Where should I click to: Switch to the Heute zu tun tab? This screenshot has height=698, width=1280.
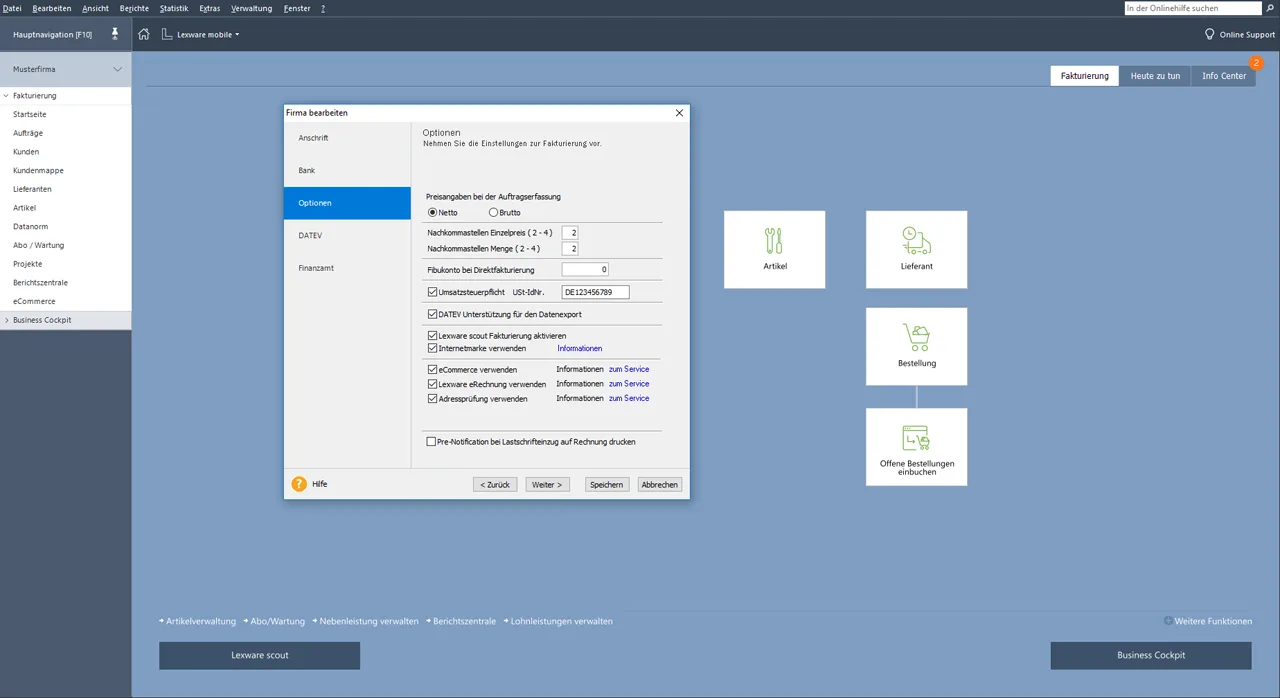(x=1155, y=76)
